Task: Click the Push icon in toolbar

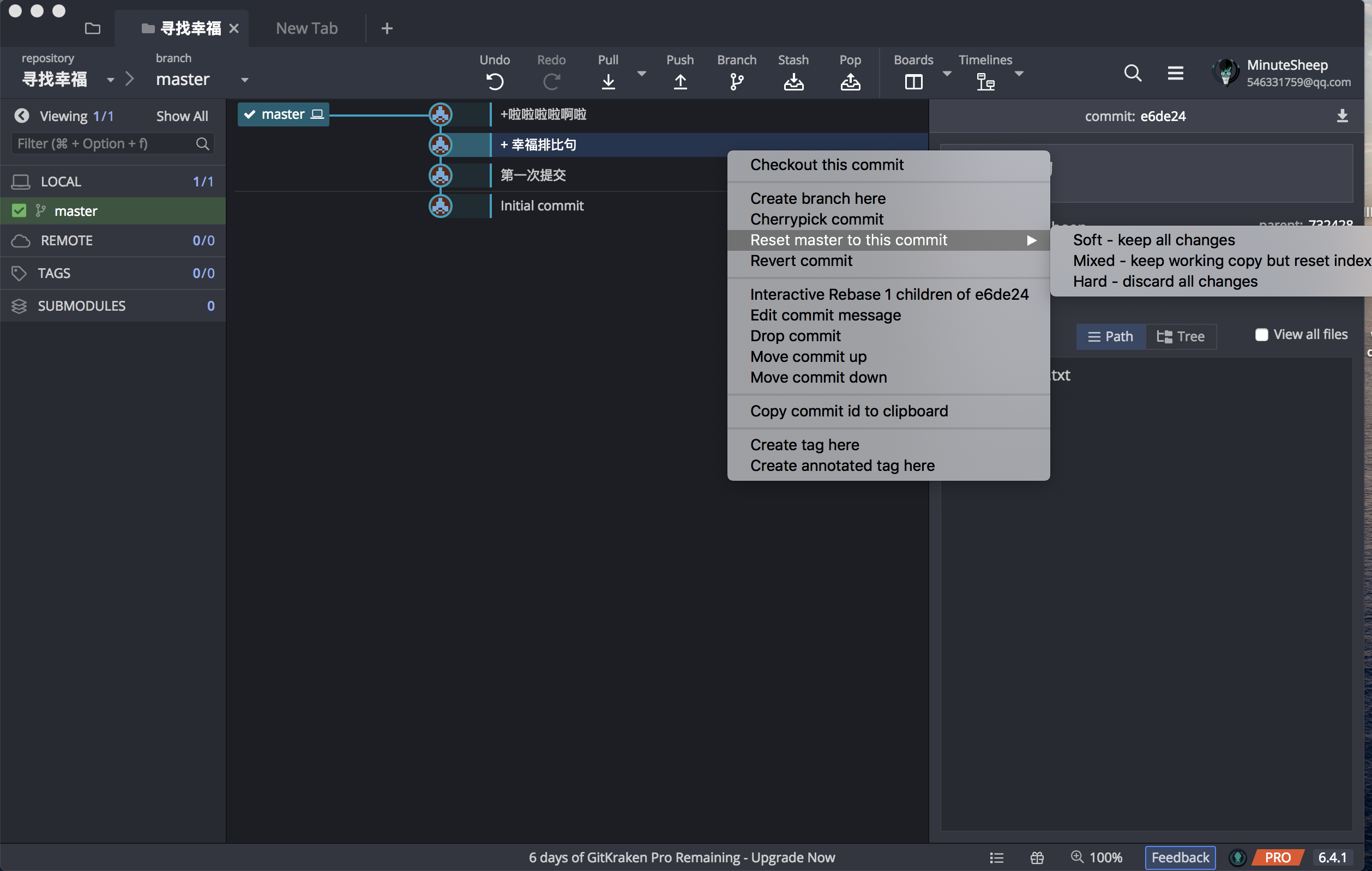Action: tap(680, 82)
